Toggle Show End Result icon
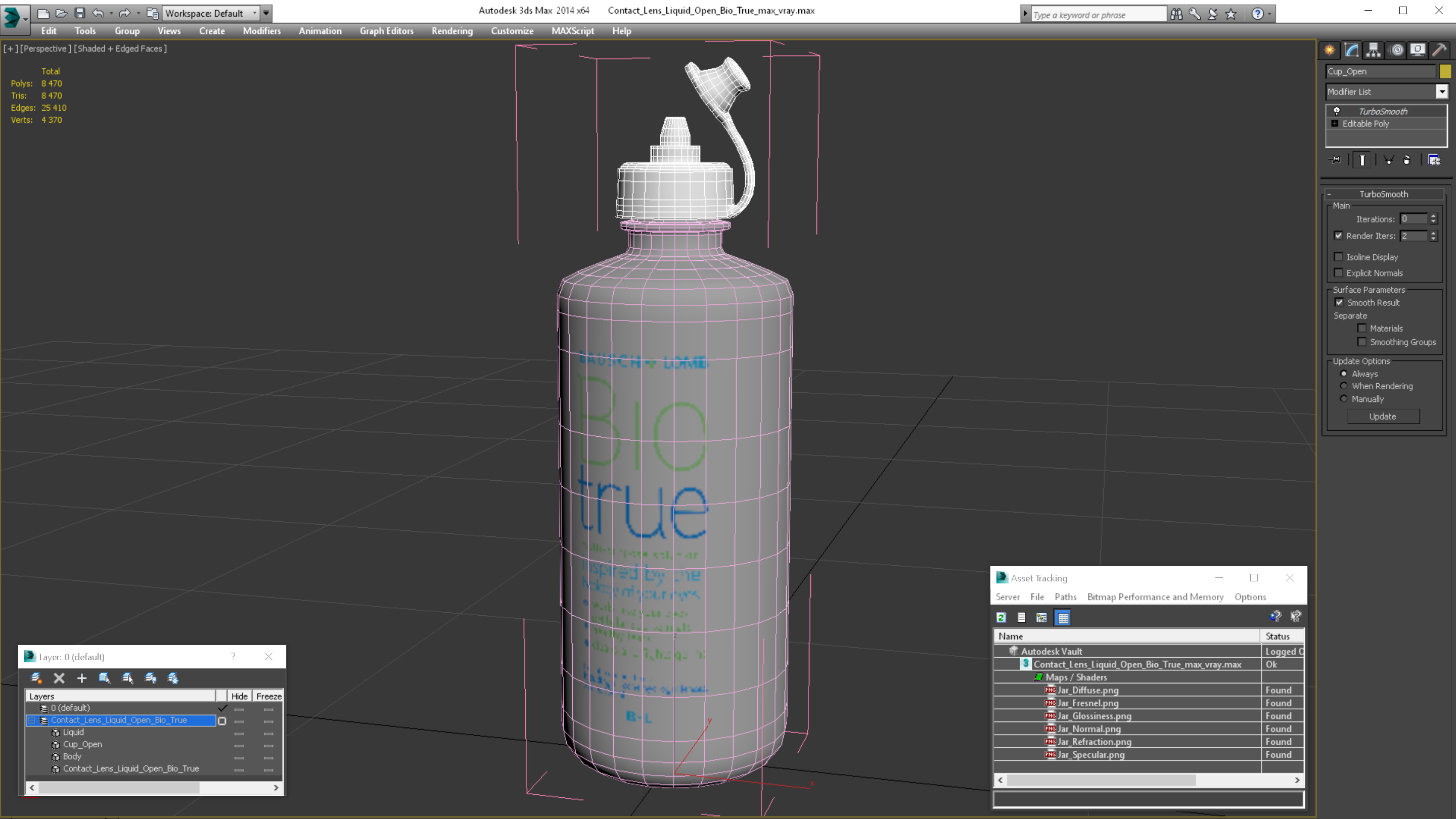Viewport: 1456px width, 819px height. pos(1362,160)
